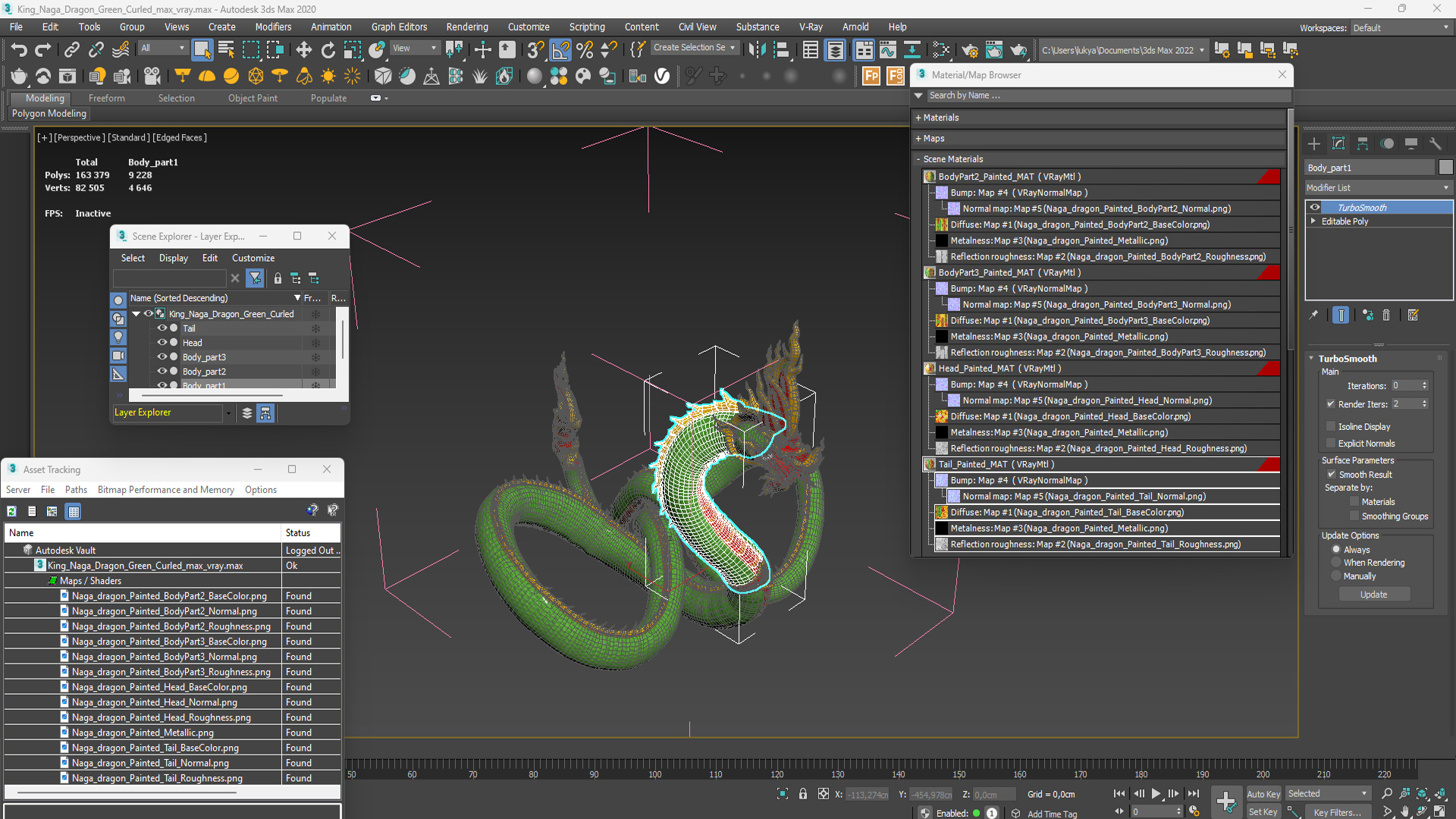Click Remove modifier trash icon

(x=1386, y=315)
